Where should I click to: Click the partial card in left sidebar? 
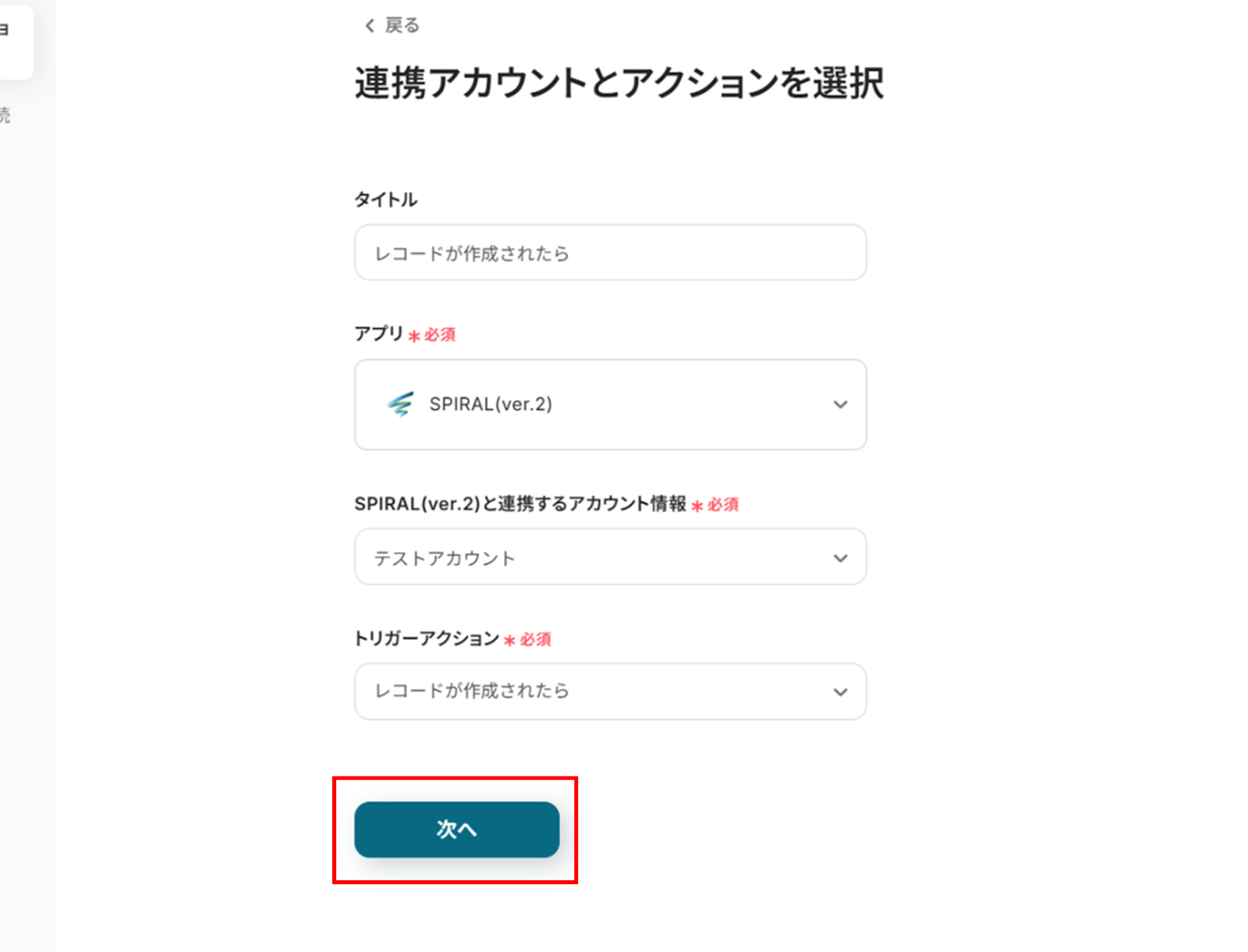14,39
